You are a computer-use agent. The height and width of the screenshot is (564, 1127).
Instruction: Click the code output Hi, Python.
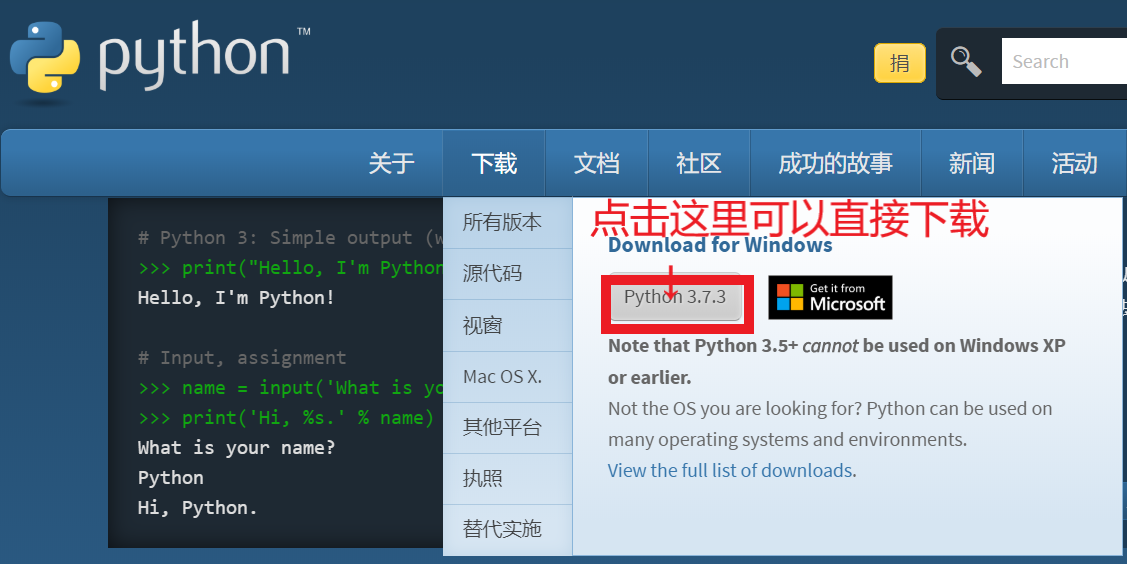point(197,508)
